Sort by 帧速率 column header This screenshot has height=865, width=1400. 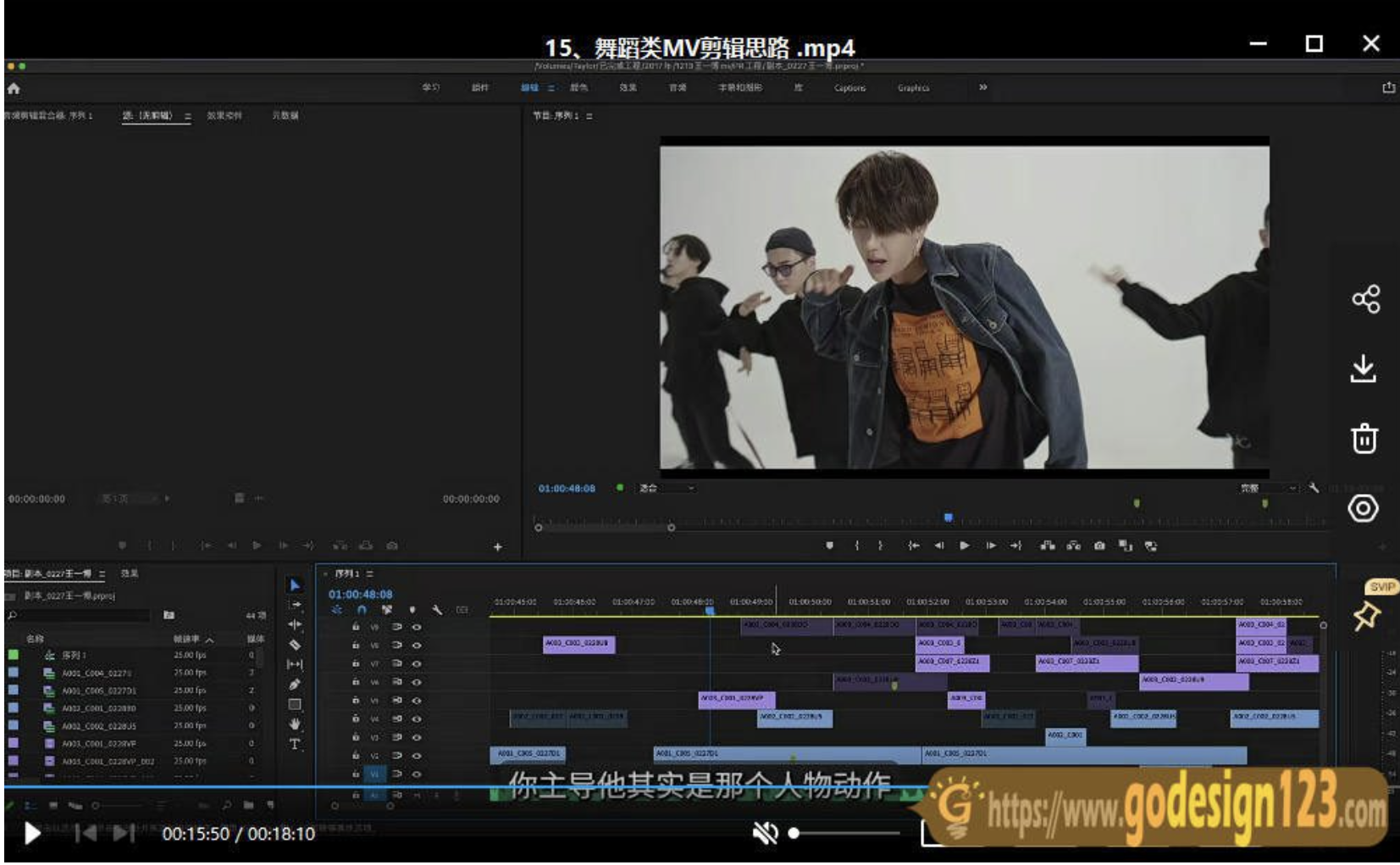coord(186,639)
